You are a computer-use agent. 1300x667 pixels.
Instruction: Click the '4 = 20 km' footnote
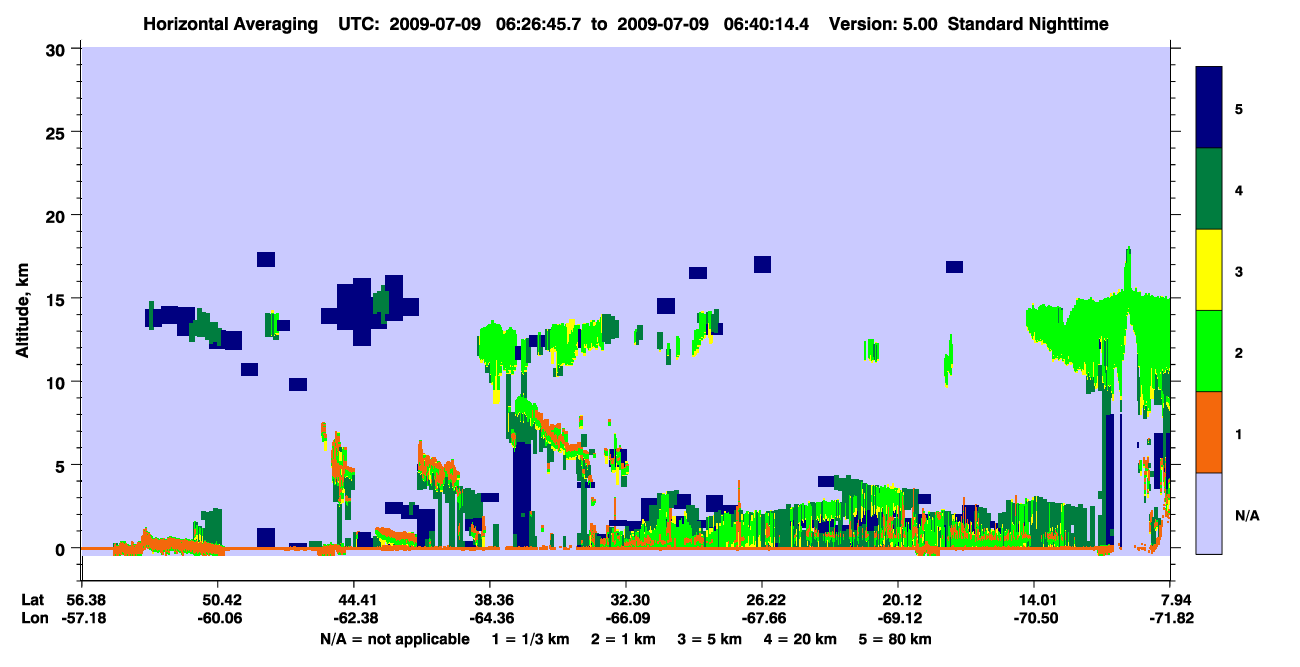(798, 639)
